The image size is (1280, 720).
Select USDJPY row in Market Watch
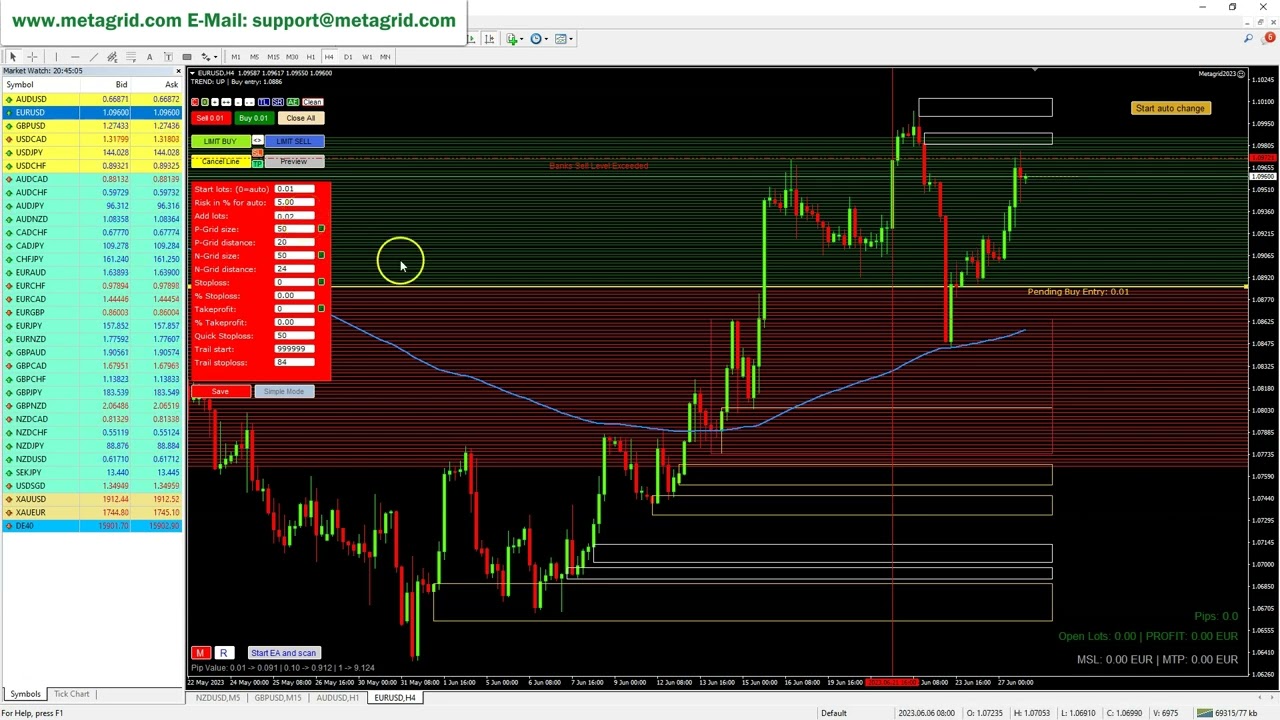(x=91, y=152)
